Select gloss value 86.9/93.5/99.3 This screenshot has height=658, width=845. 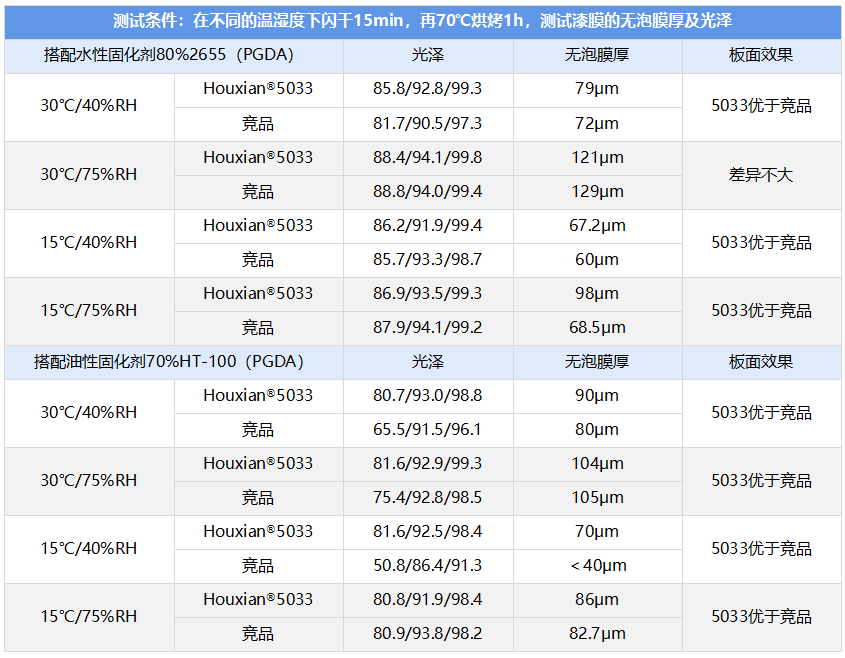click(x=428, y=294)
